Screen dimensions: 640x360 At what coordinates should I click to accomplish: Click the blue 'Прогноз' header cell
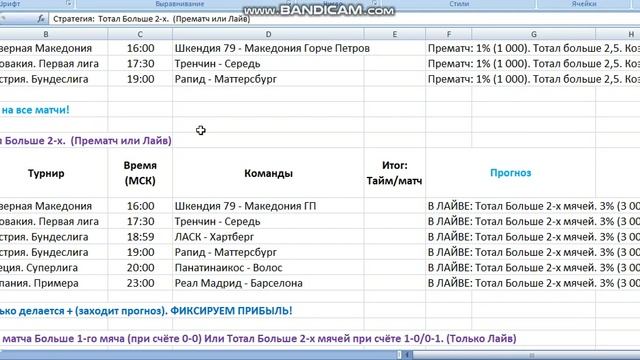(511, 173)
